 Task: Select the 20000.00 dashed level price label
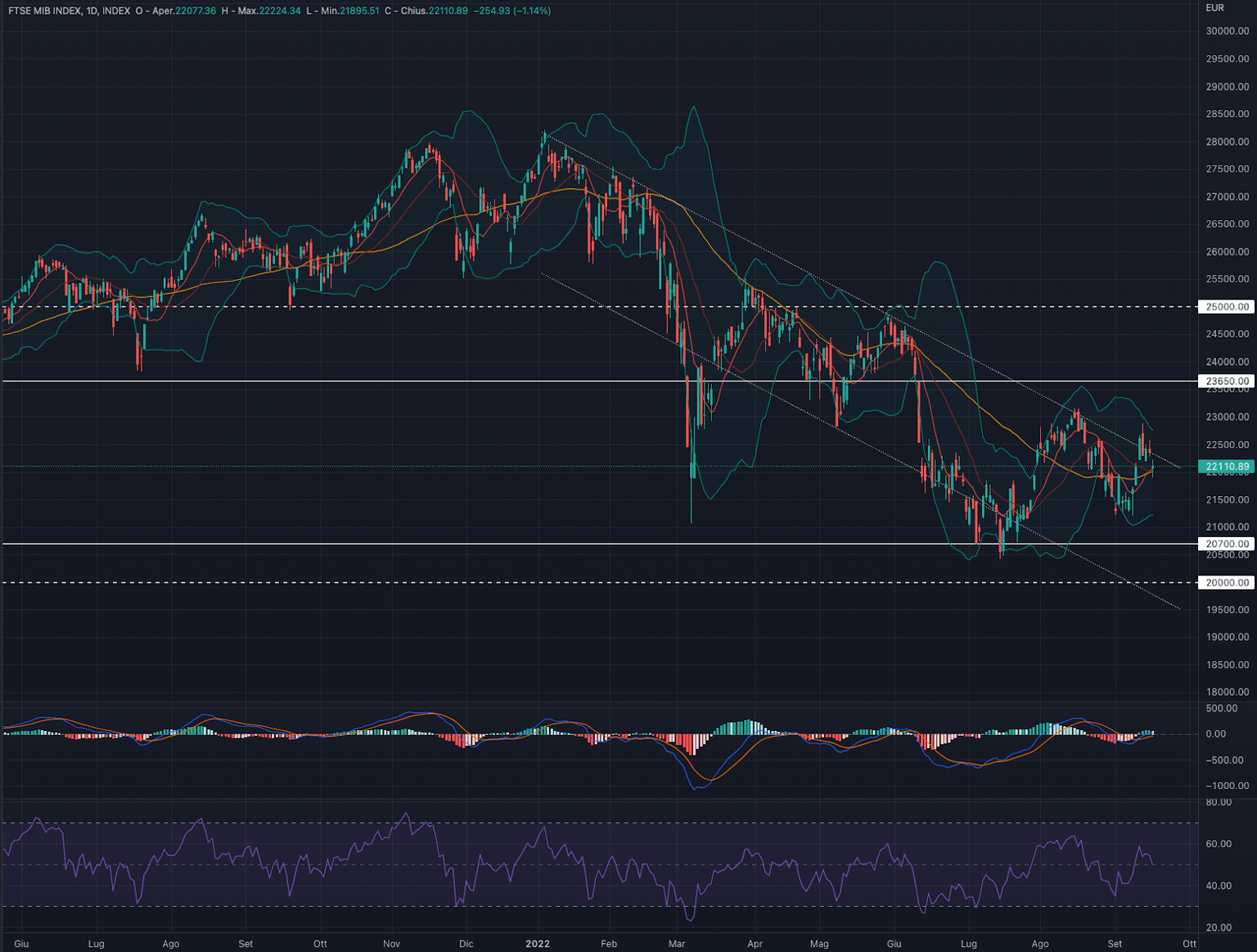pyautogui.click(x=1227, y=583)
